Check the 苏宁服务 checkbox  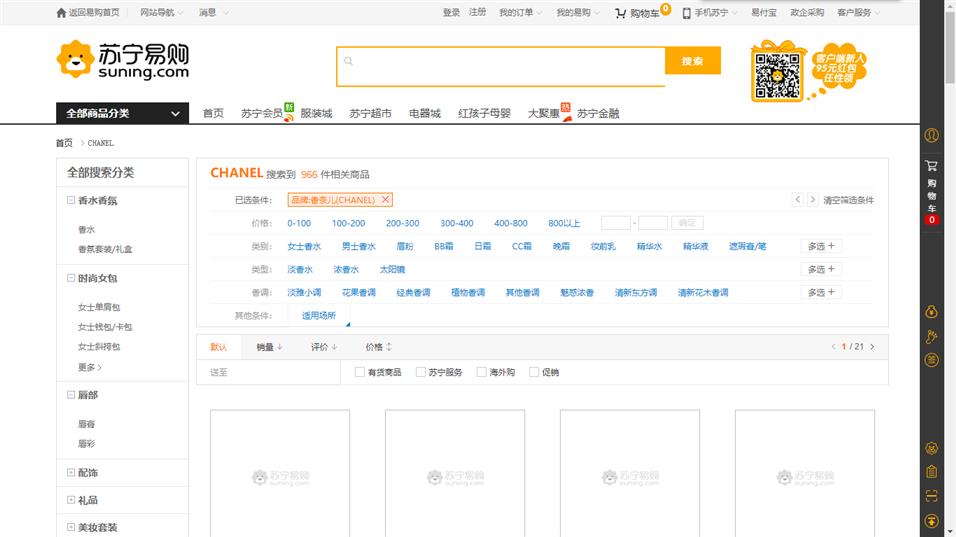click(x=421, y=372)
